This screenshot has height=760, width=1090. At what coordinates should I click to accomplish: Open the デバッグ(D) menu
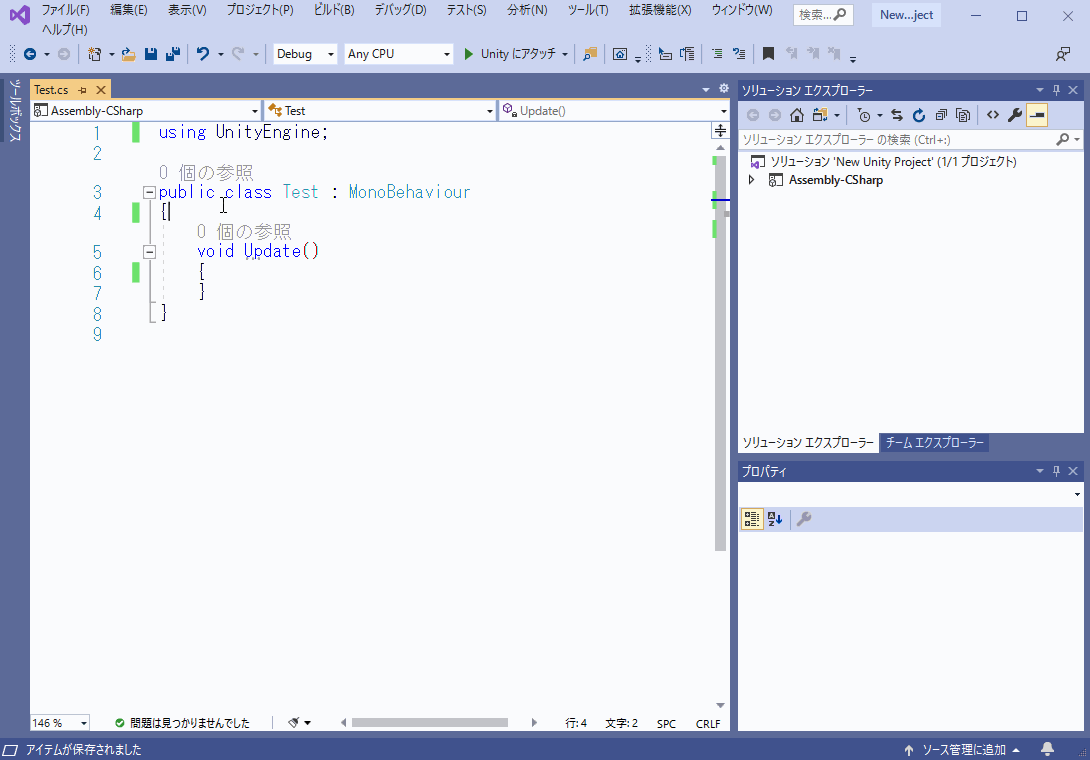402,10
